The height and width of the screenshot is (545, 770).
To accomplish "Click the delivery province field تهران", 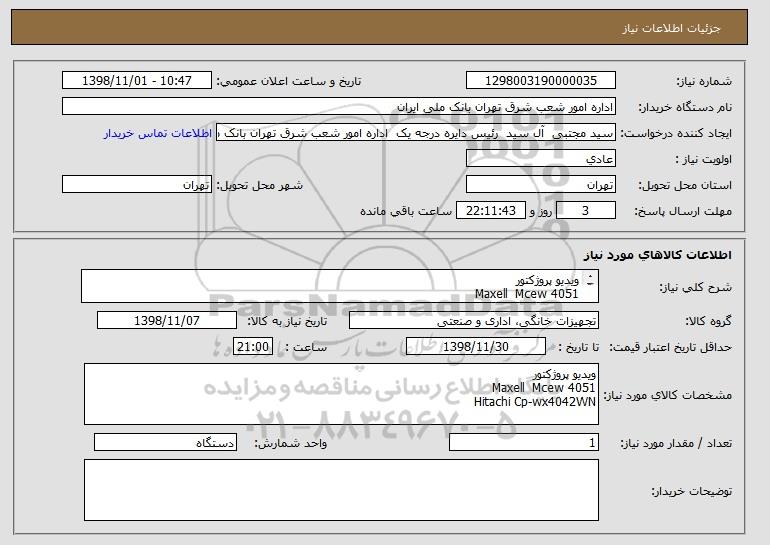I will click(x=541, y=185).
